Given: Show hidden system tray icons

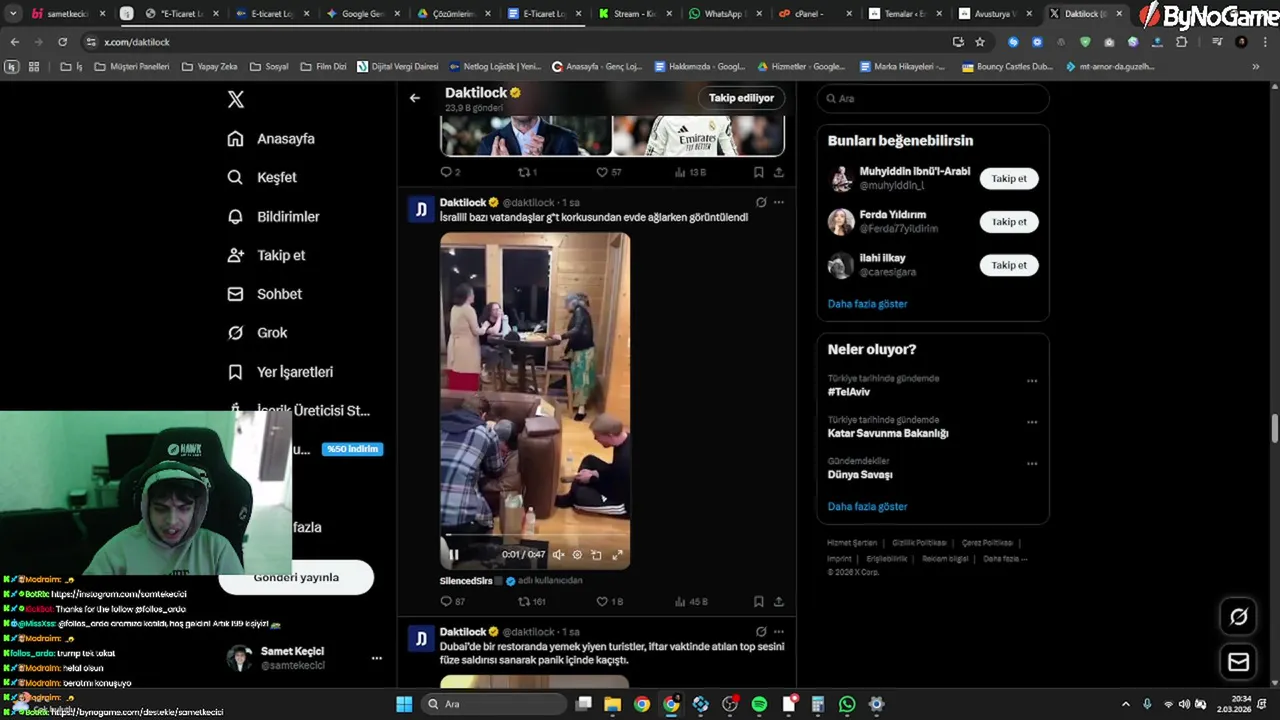Looking at the screenshot, I should pos(1126,704).
